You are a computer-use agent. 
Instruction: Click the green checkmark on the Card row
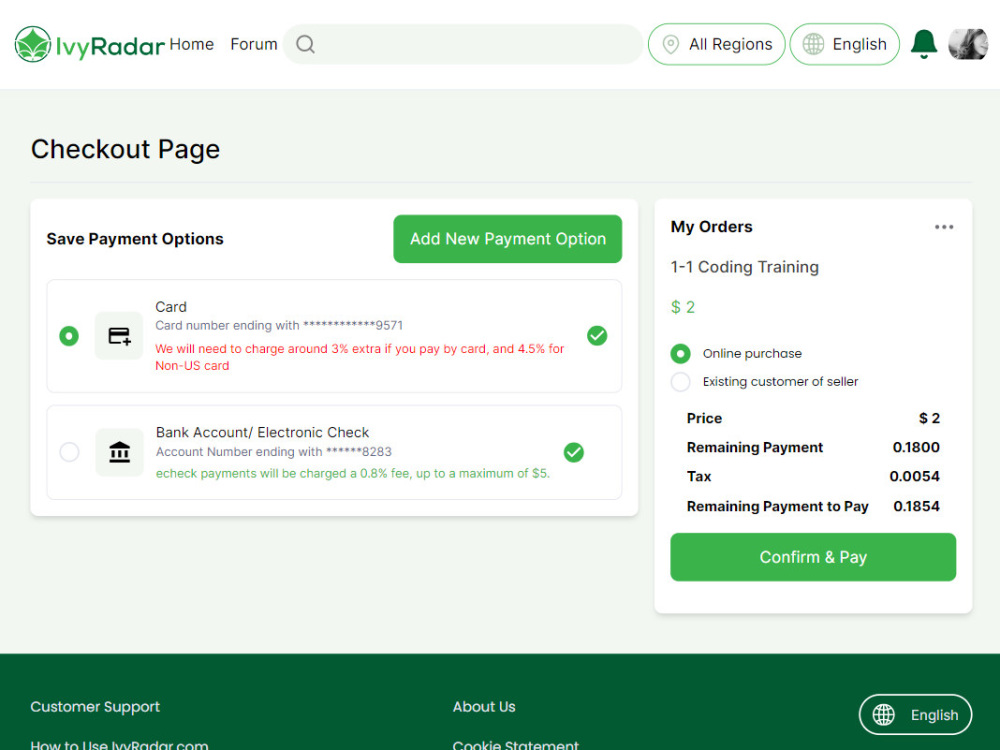point(597,335)
